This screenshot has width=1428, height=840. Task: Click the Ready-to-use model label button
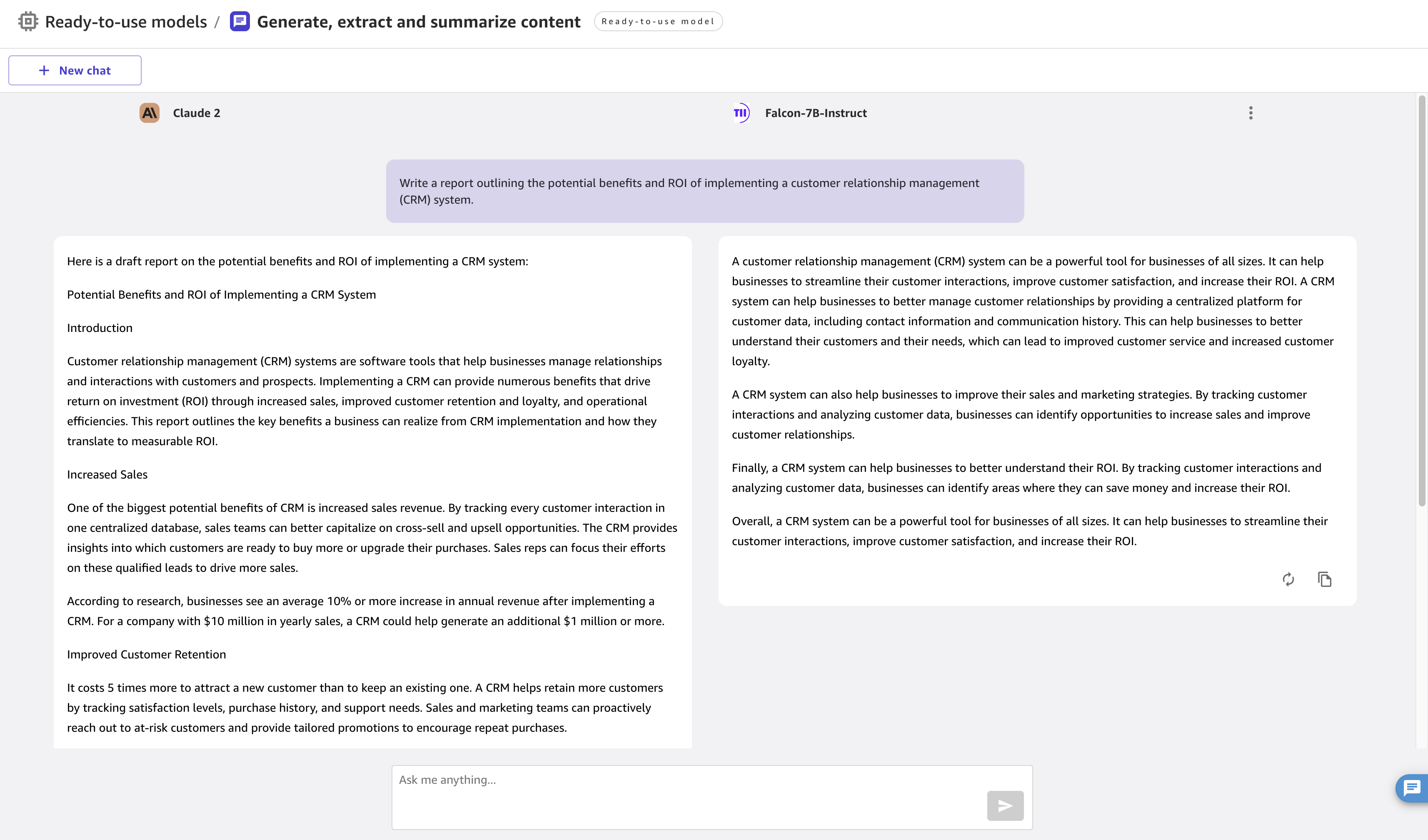pos(660,20)
